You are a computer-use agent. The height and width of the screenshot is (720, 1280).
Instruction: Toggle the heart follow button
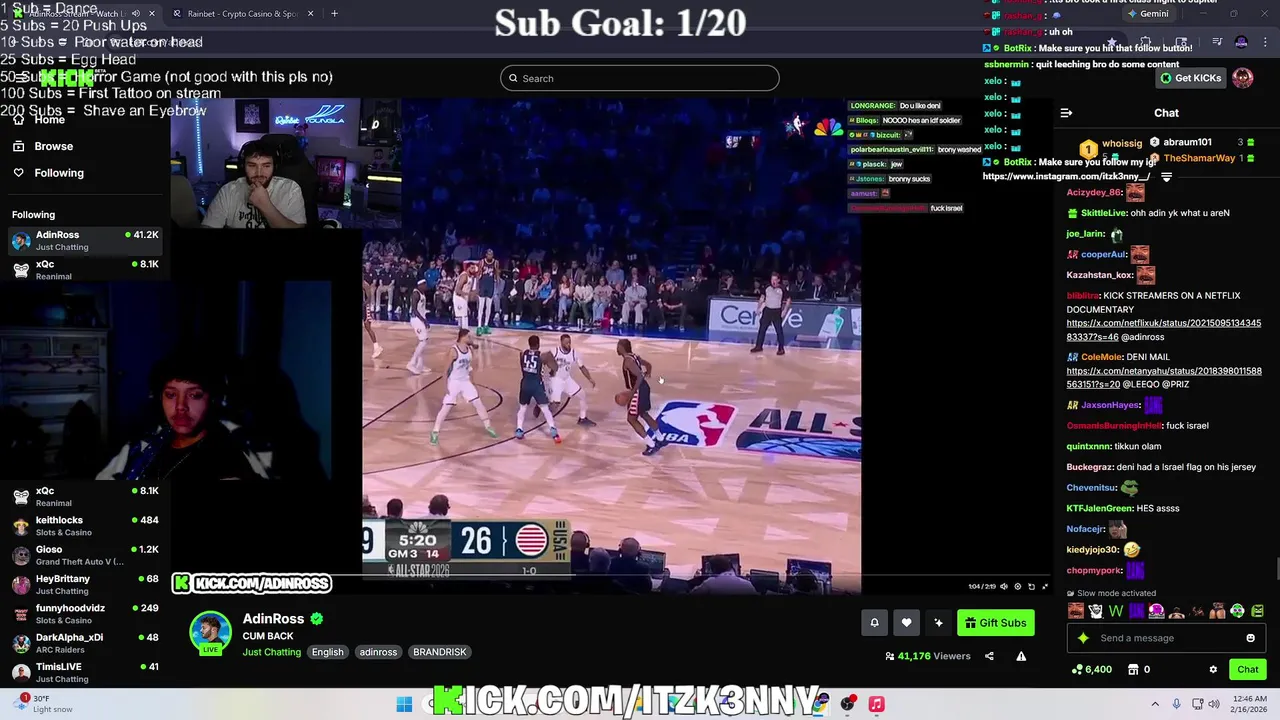(906, 623)
